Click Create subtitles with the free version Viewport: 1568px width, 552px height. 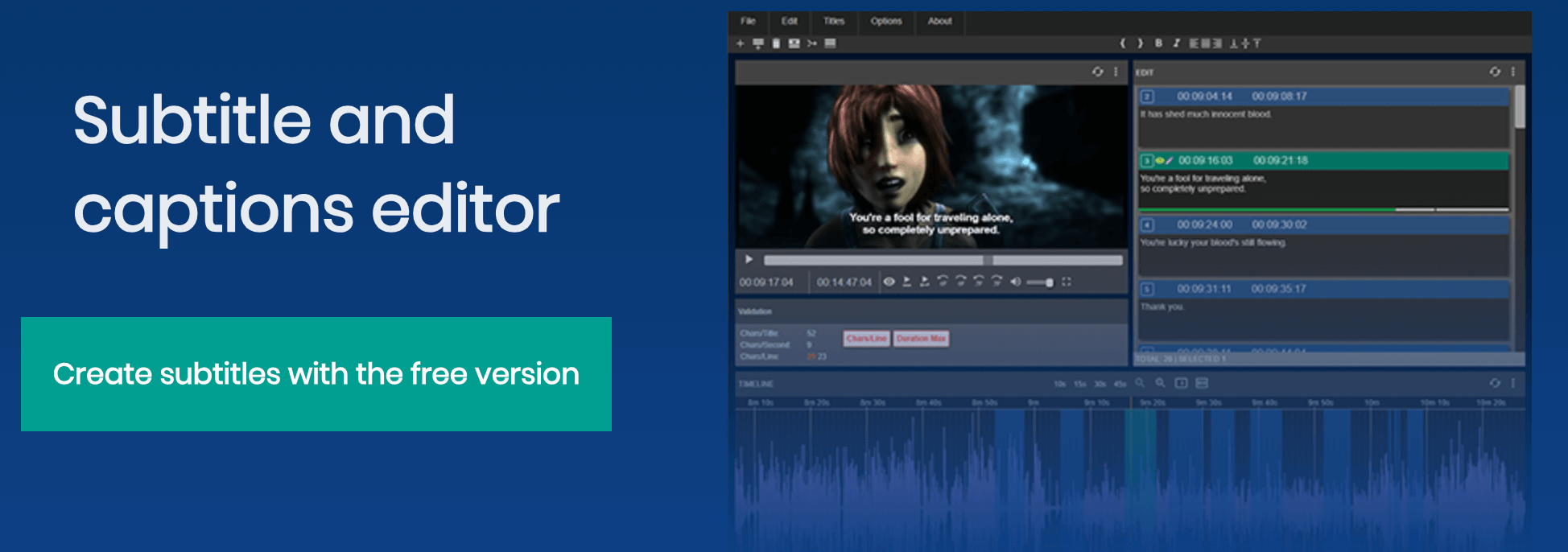click(x=316, y=374)
